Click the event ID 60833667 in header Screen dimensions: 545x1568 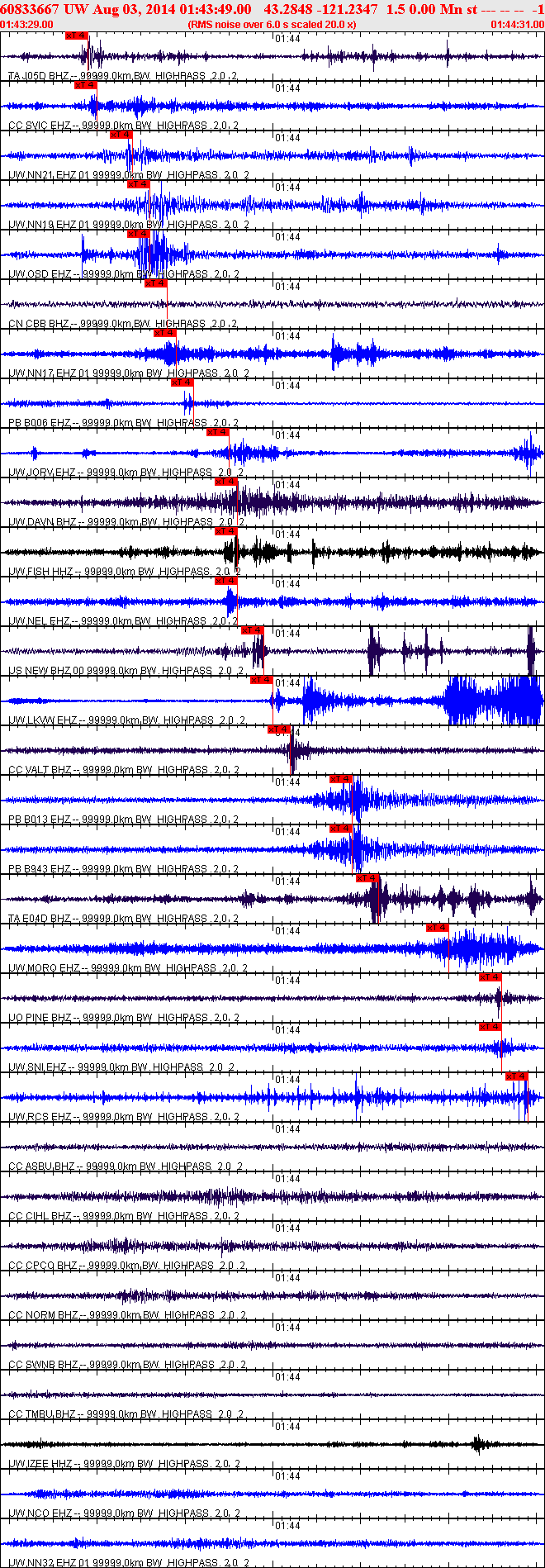29,9
